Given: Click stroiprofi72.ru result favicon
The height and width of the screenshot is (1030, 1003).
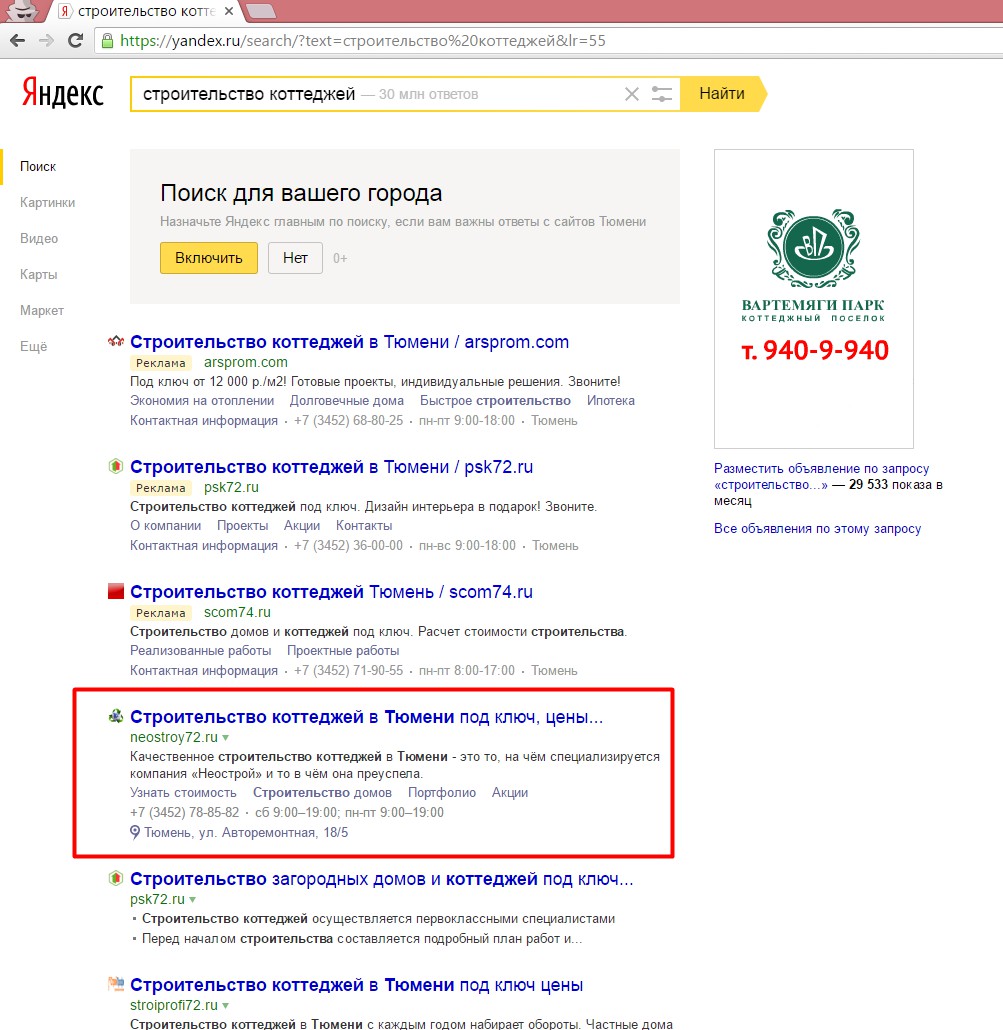Looking at the screenshot, I should pyautogui.click(x=116, y=984).
